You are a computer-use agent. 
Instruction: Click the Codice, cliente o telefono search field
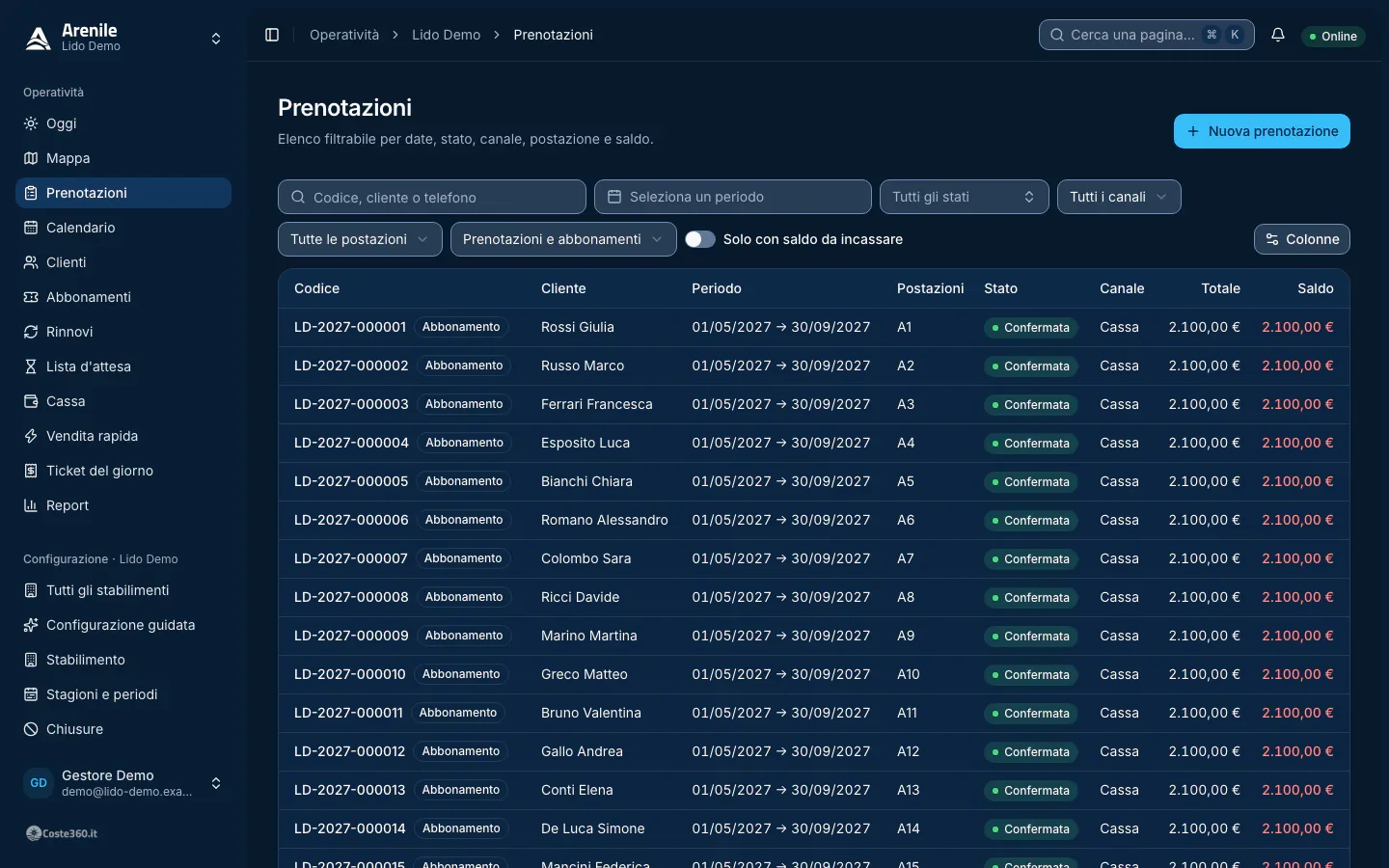(432, 197)
